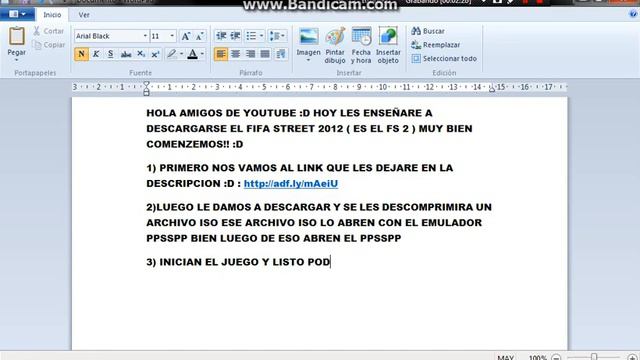Screen dimensions: 640x360
Task: Click the text highlight color icon
Action: click(x=172, y=54)
